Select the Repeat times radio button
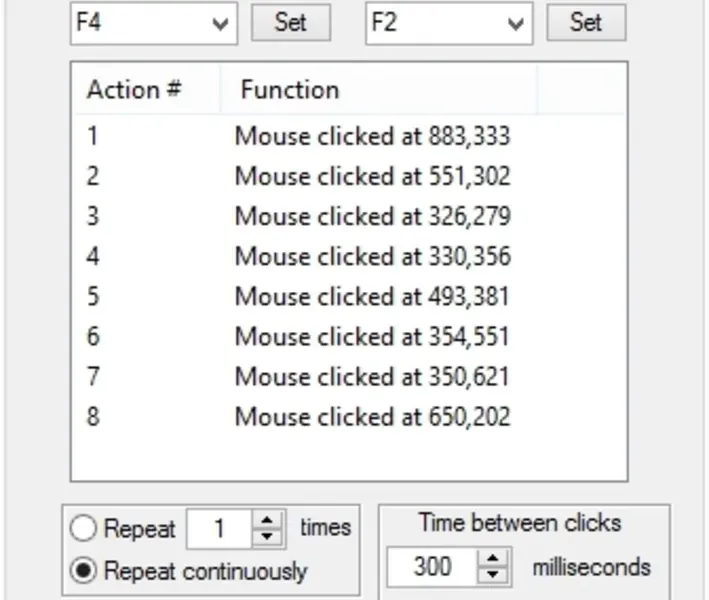 pos(86,528)
